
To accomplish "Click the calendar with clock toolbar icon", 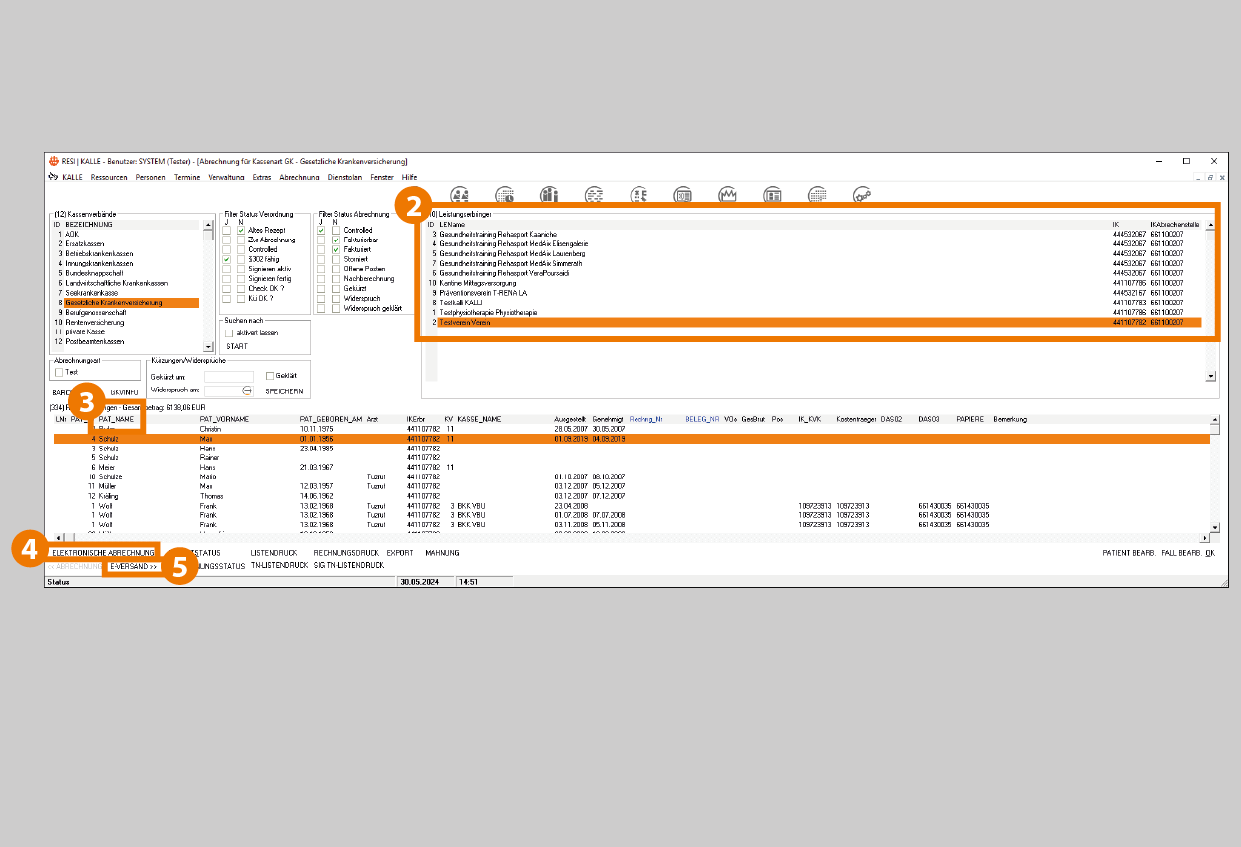I will [505, 195].
